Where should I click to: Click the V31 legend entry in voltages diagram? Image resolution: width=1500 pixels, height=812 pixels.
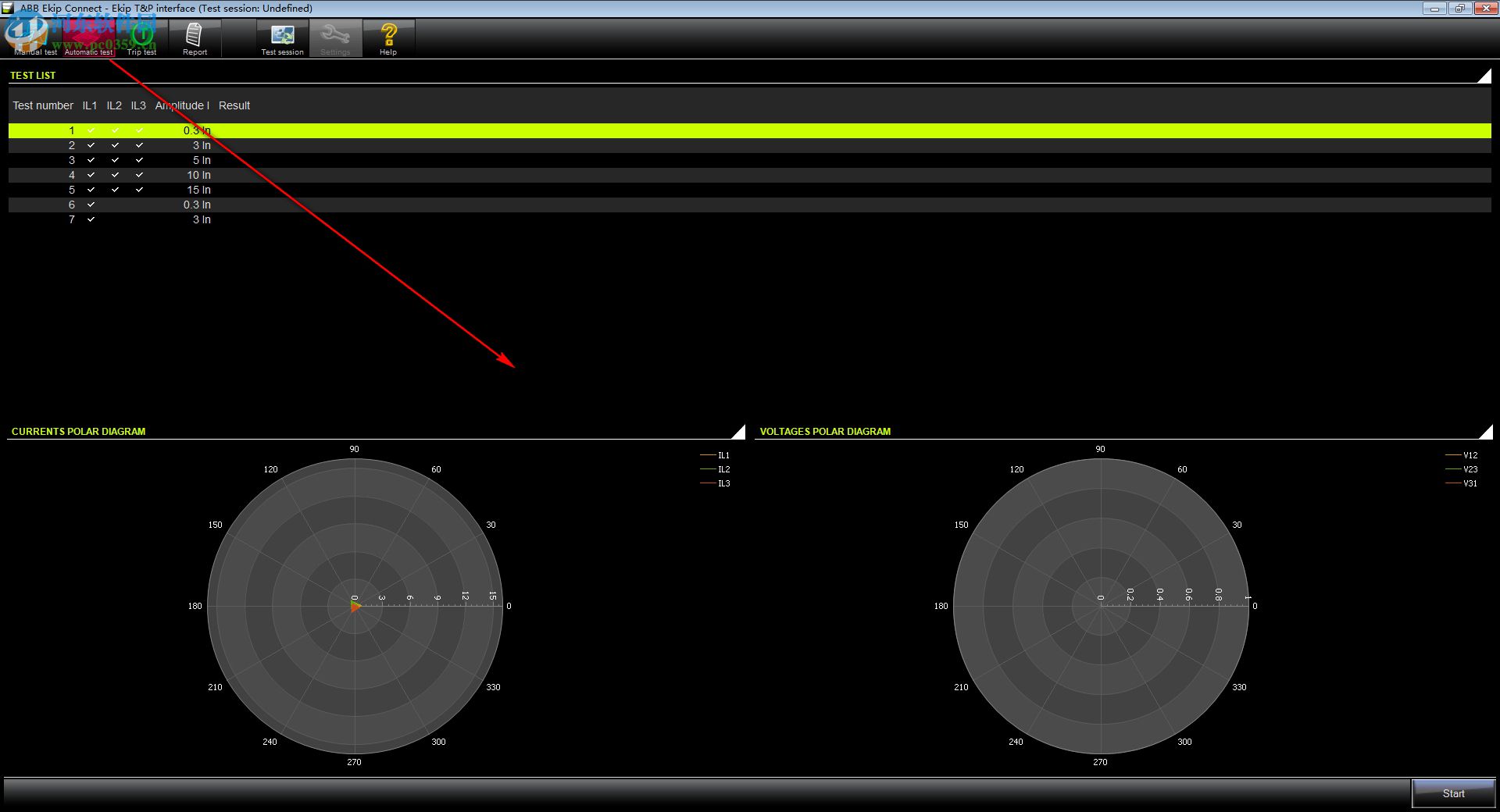(1462, 483)
